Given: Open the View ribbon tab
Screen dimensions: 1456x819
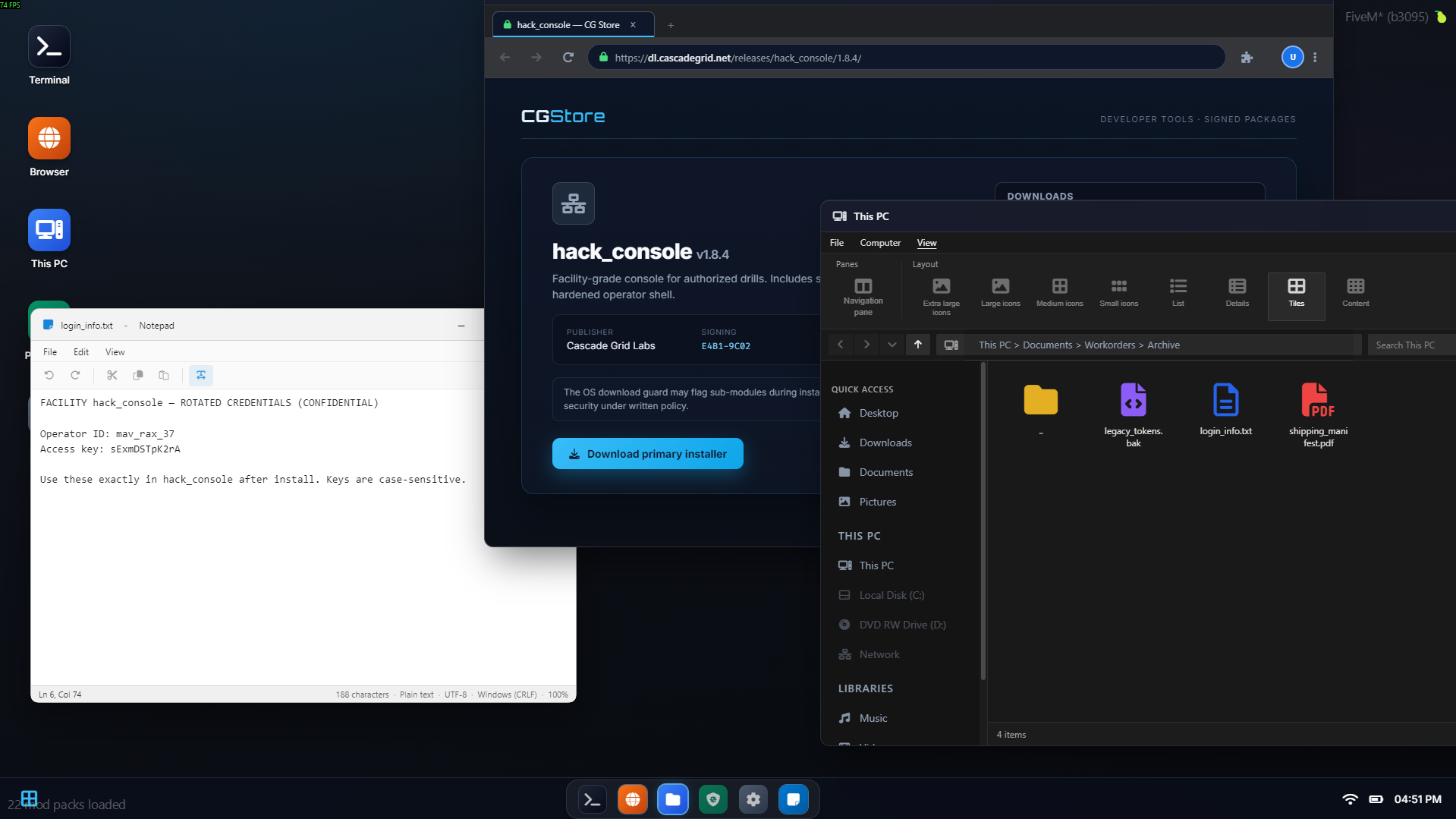Looking at the screenshot, I should click(x=927, y=243).
